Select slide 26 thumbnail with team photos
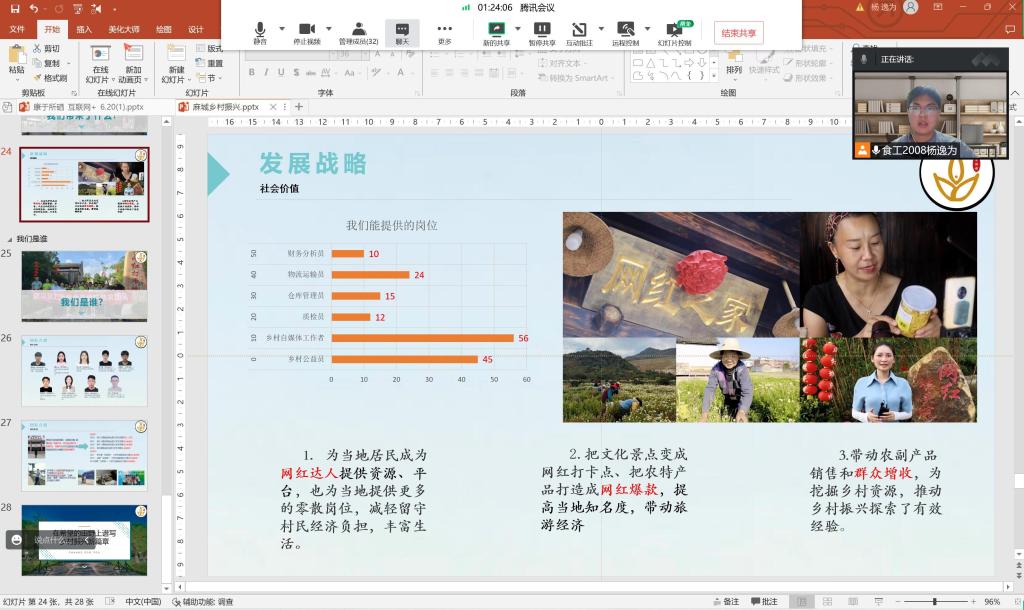 tap(84, 371)
